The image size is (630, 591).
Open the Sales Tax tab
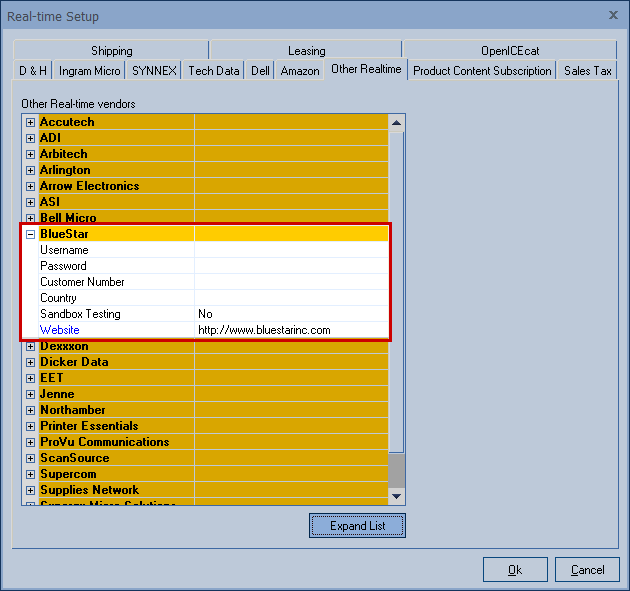click(x=587, y=71)
